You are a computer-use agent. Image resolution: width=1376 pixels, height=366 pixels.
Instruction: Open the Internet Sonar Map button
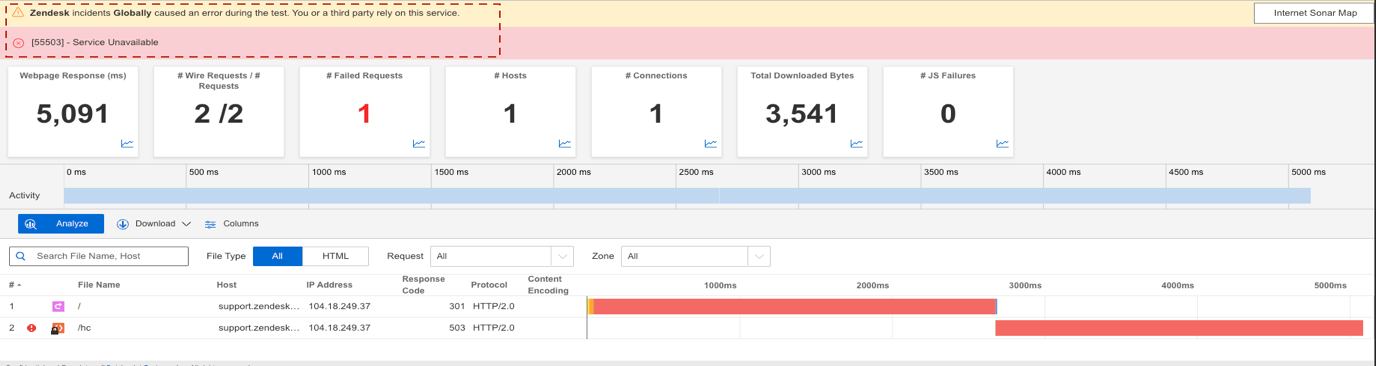pyautogui.click(x=1315, y=13)
